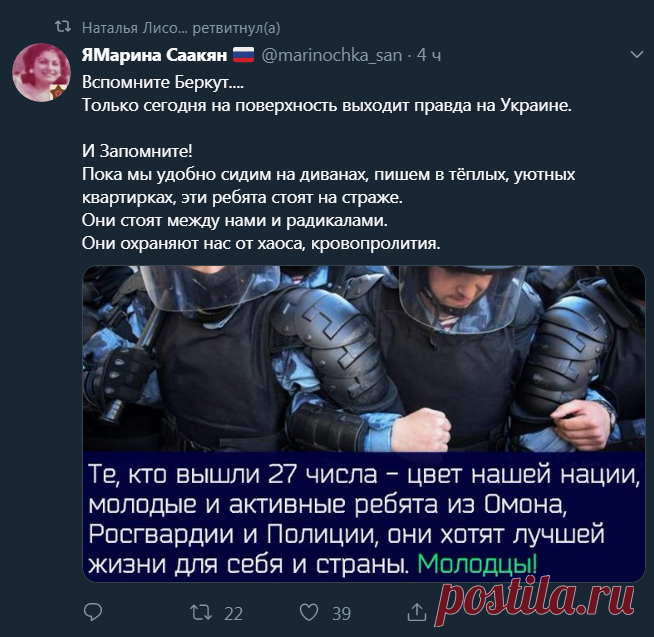This screenshot has height=637, width=654.
Task: Click the Вспомните Беркут.... text line
Action: (163, 82)
